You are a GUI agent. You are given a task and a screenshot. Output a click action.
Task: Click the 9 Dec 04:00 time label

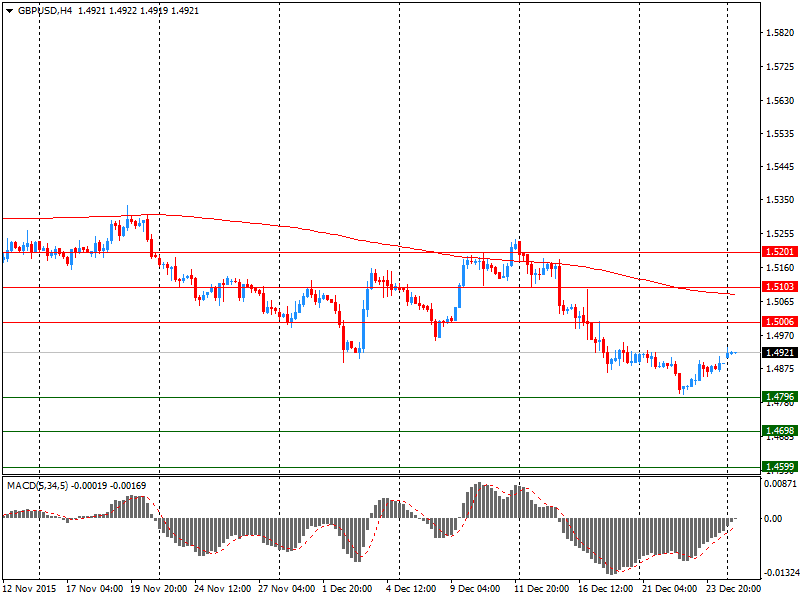click(x=475, y=589)
